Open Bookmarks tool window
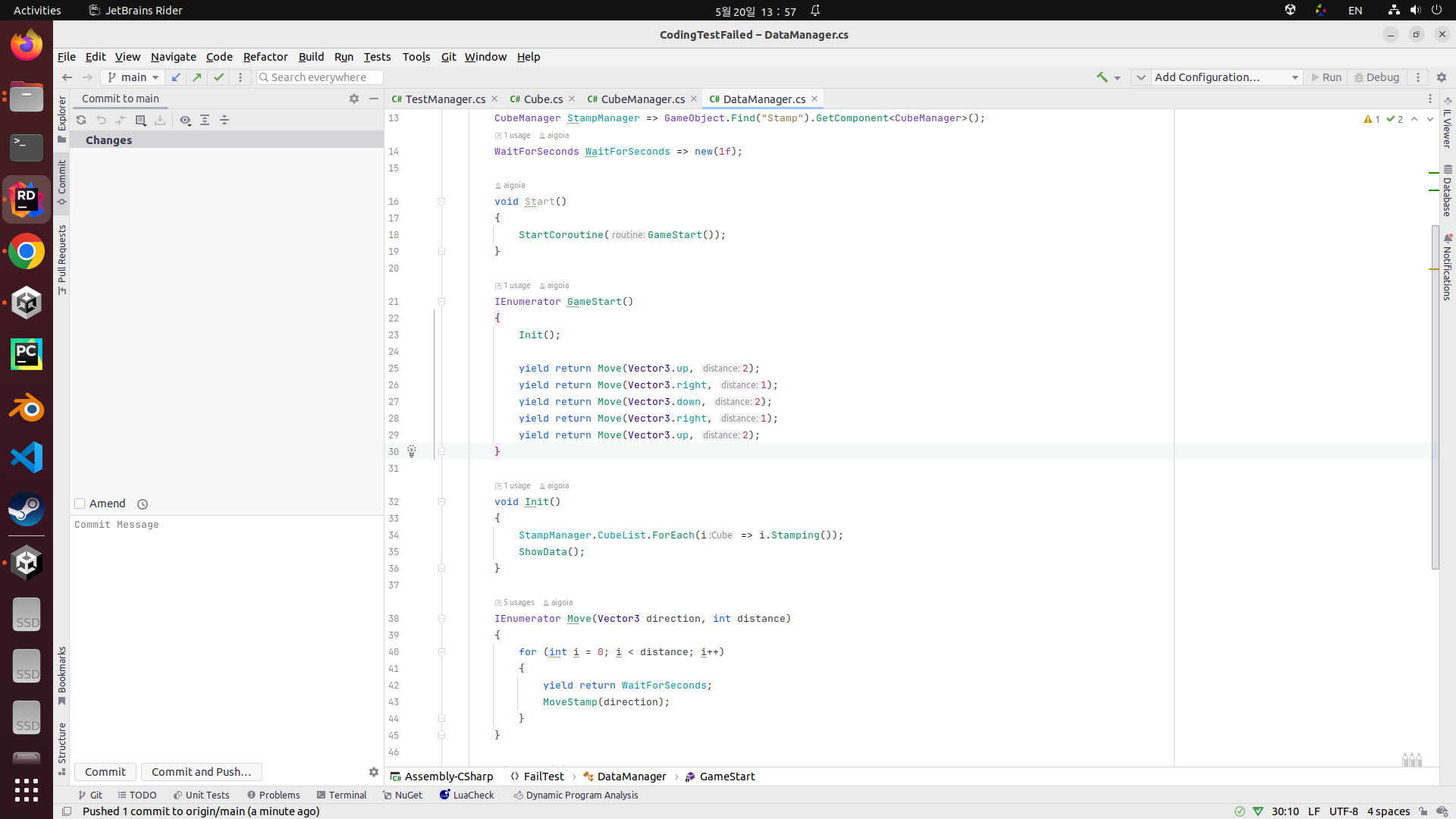Viewport: 1456px width, 819px height. coord(62,675)
